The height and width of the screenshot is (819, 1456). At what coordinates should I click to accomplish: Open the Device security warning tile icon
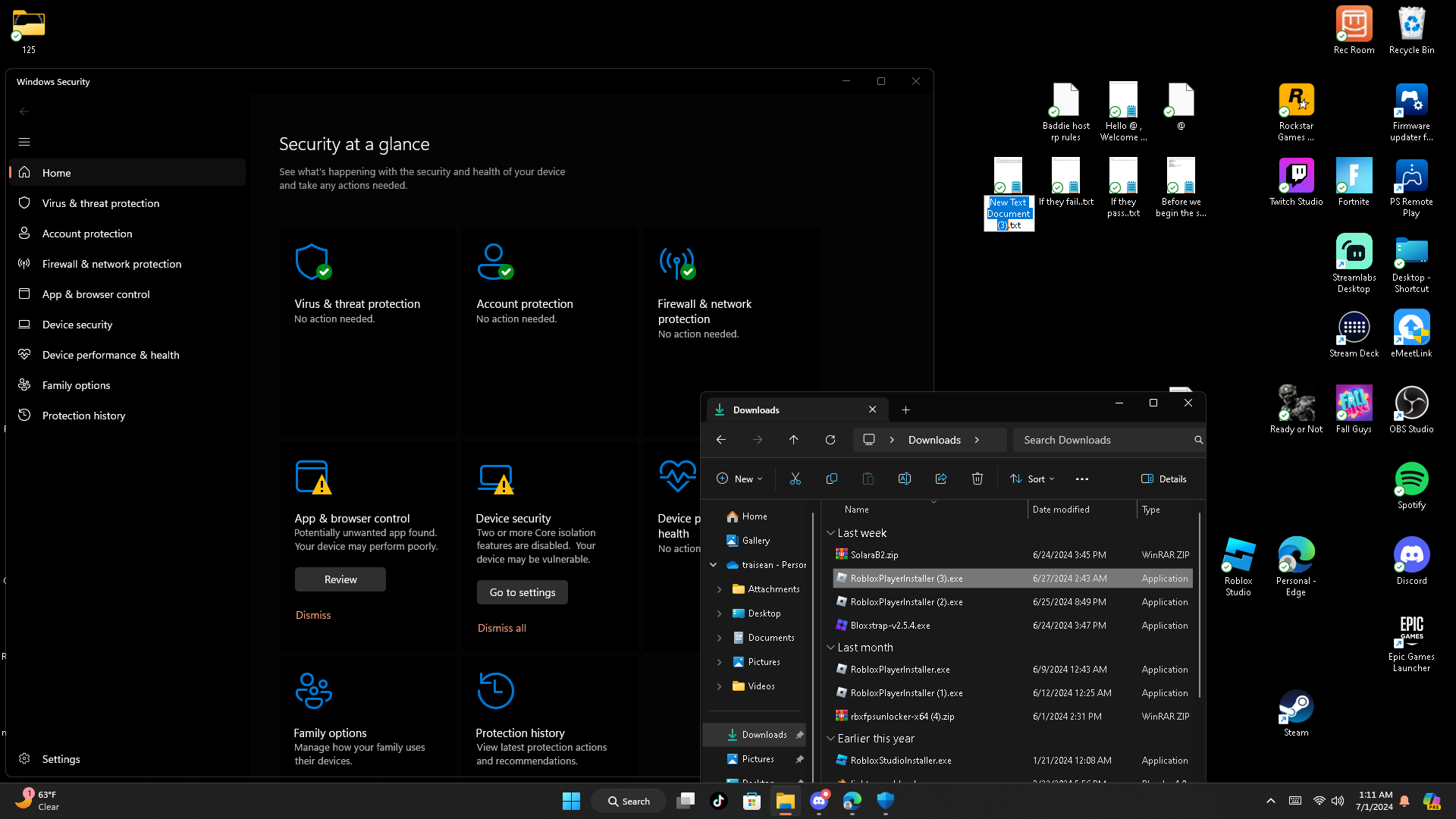[x=495, y=479]
